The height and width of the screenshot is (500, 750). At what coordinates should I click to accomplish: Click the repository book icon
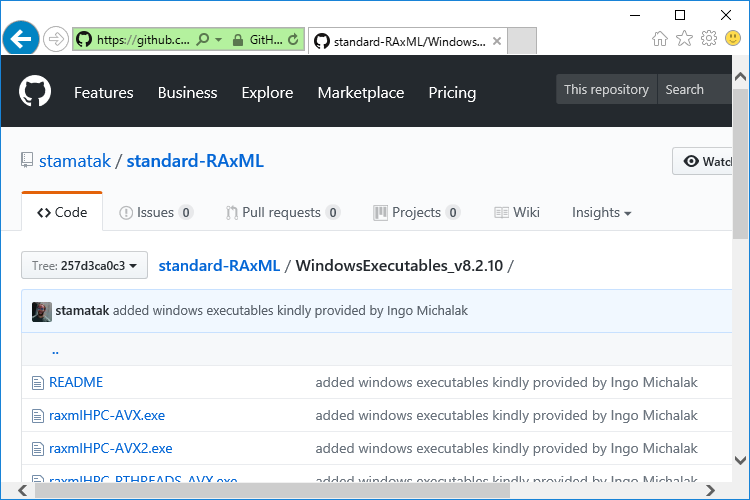(x=27, y=160)
